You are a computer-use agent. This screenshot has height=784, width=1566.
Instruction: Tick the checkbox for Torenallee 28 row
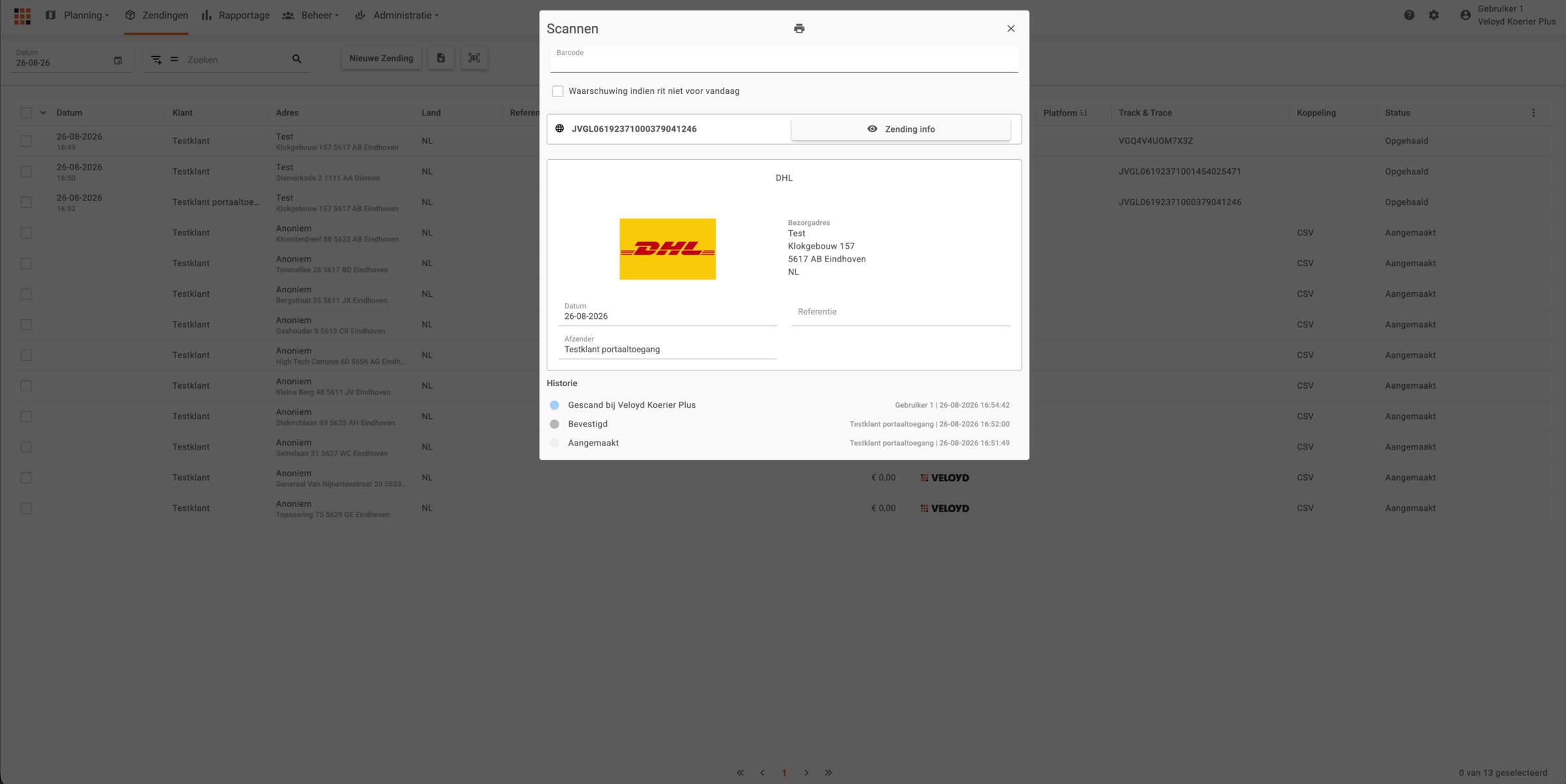coord(26,264)
